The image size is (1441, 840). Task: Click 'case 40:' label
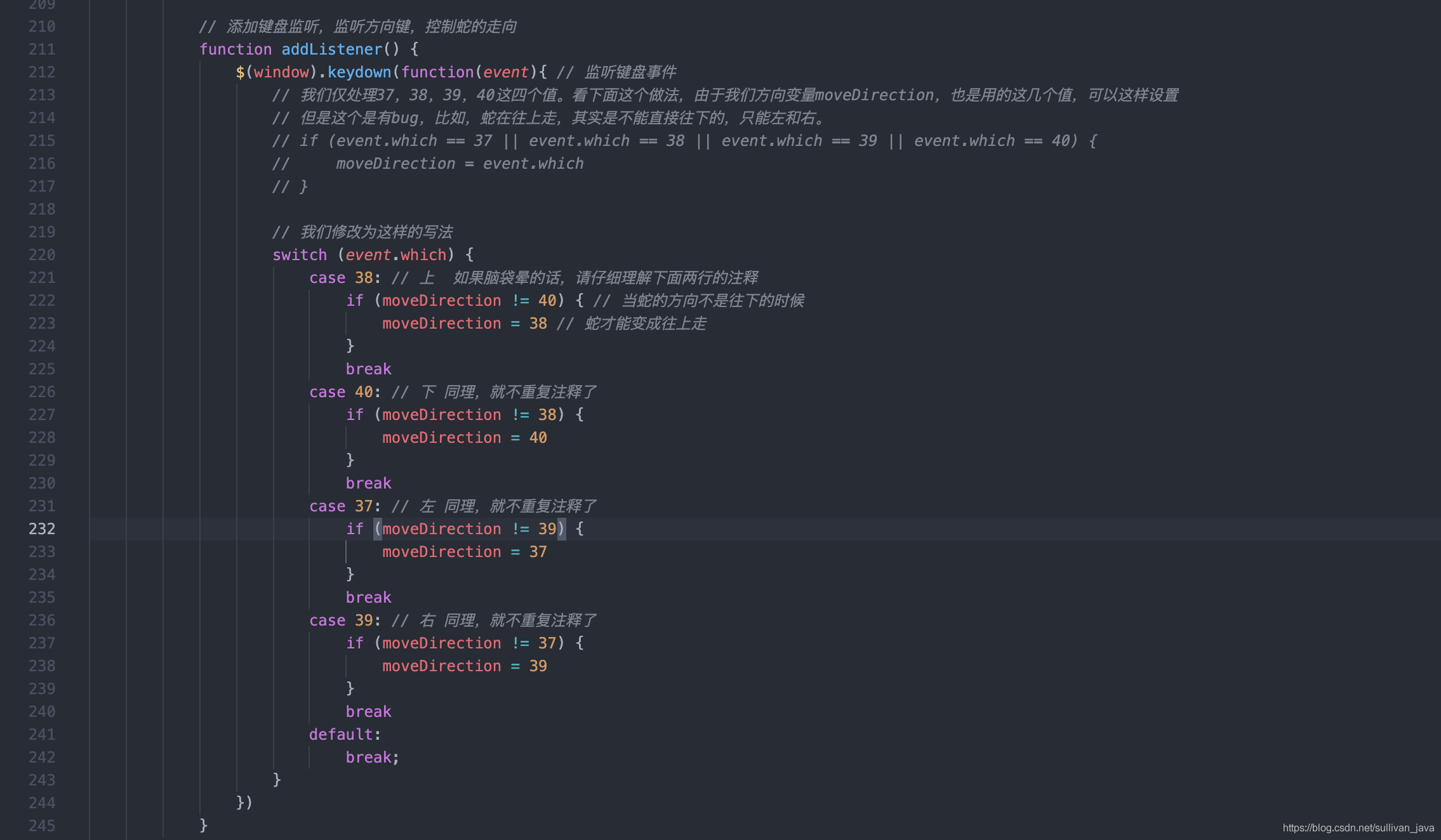coord(345,392)
